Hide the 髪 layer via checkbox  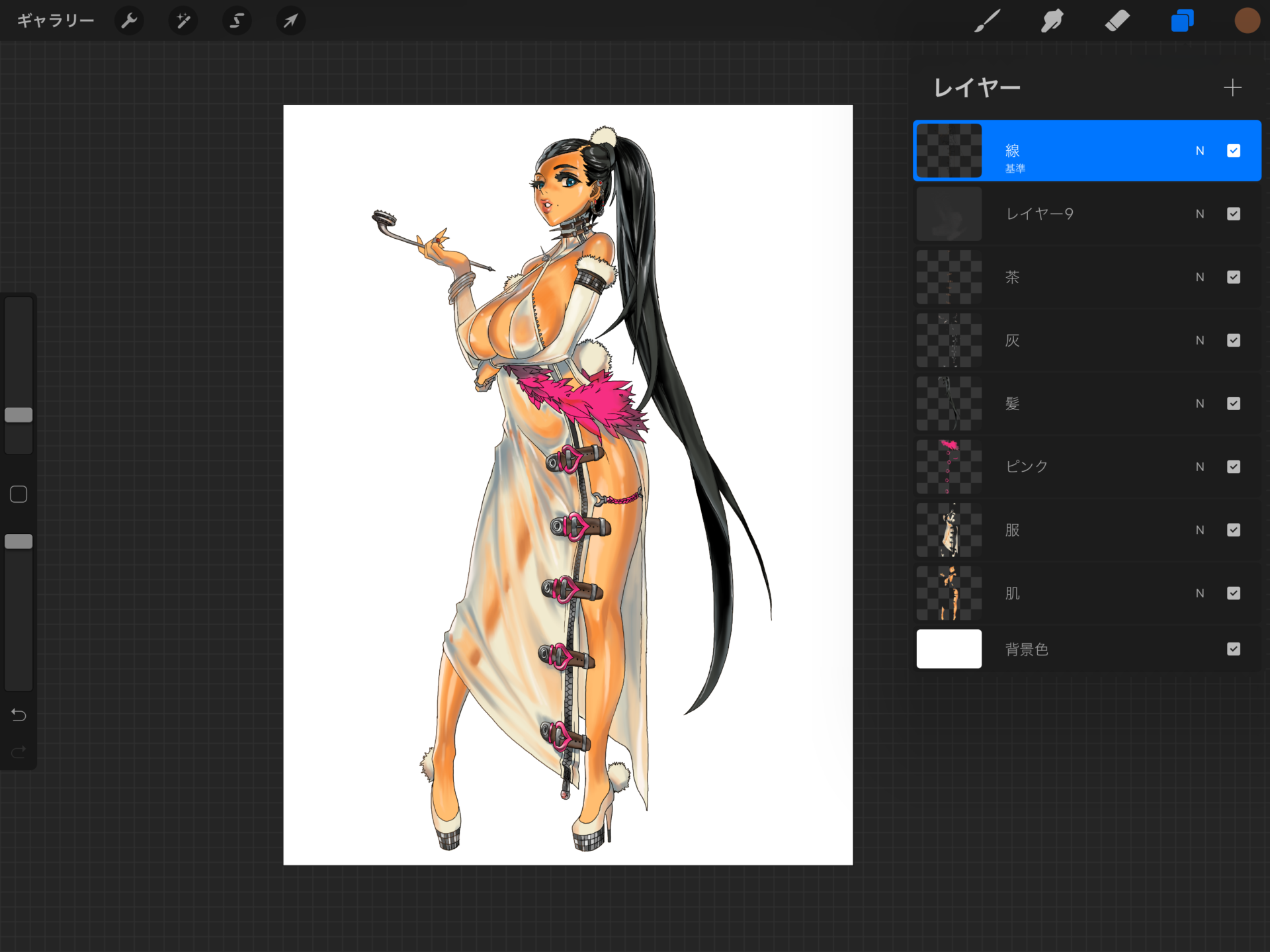coord(1234,404)
